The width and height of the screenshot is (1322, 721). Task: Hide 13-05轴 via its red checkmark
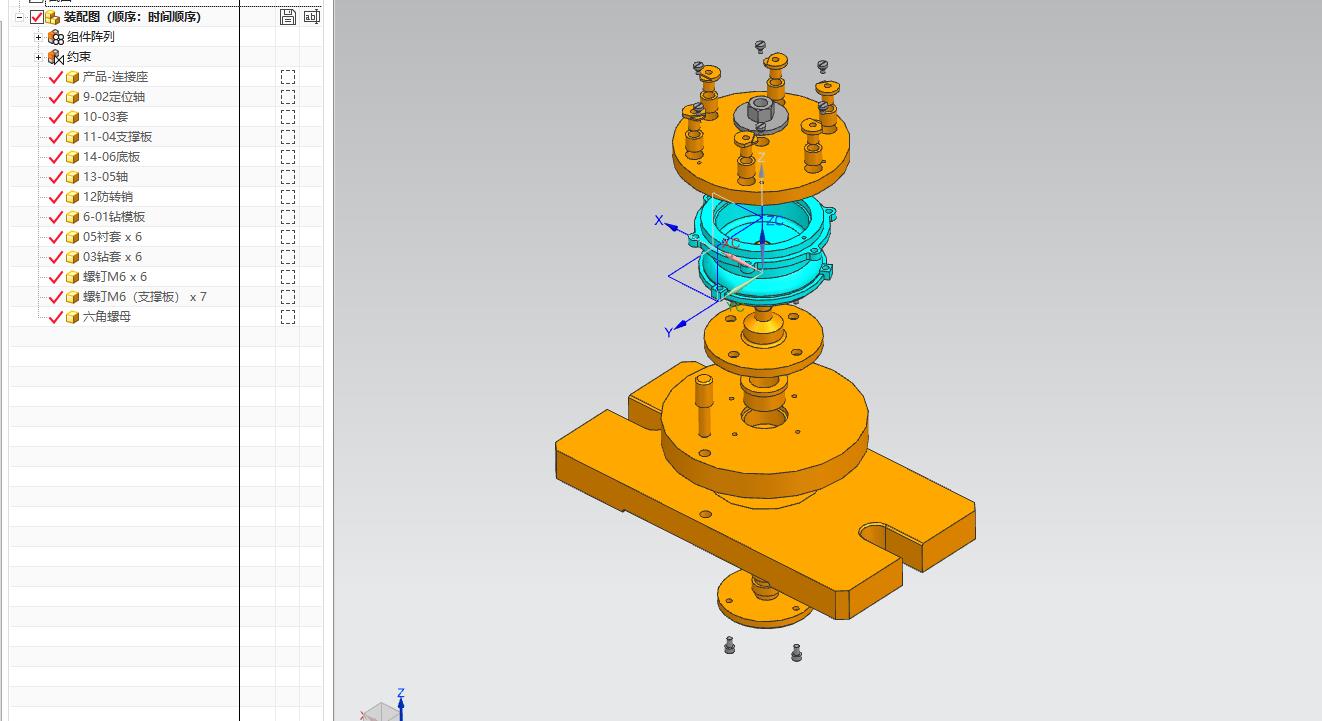click(56, 177)
